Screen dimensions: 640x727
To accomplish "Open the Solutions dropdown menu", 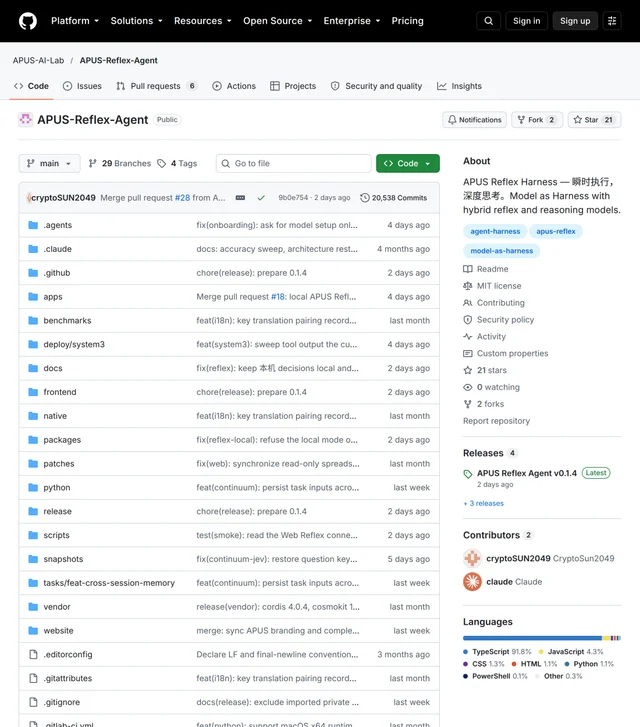I will tap(136, 21).
